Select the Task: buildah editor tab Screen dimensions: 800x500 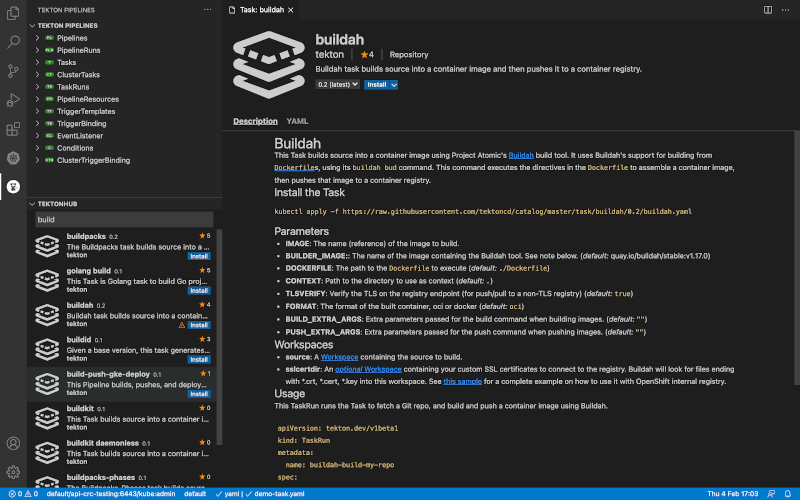(261, 10)
